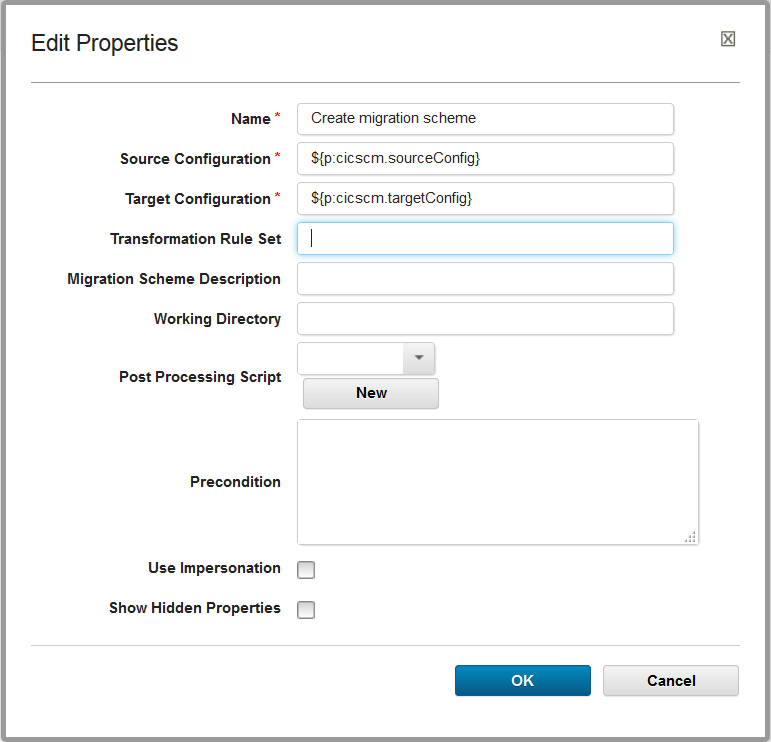Click the Show Hidden Properties label text
This screenshot has width=771, height=742.
tap(195, 608)
